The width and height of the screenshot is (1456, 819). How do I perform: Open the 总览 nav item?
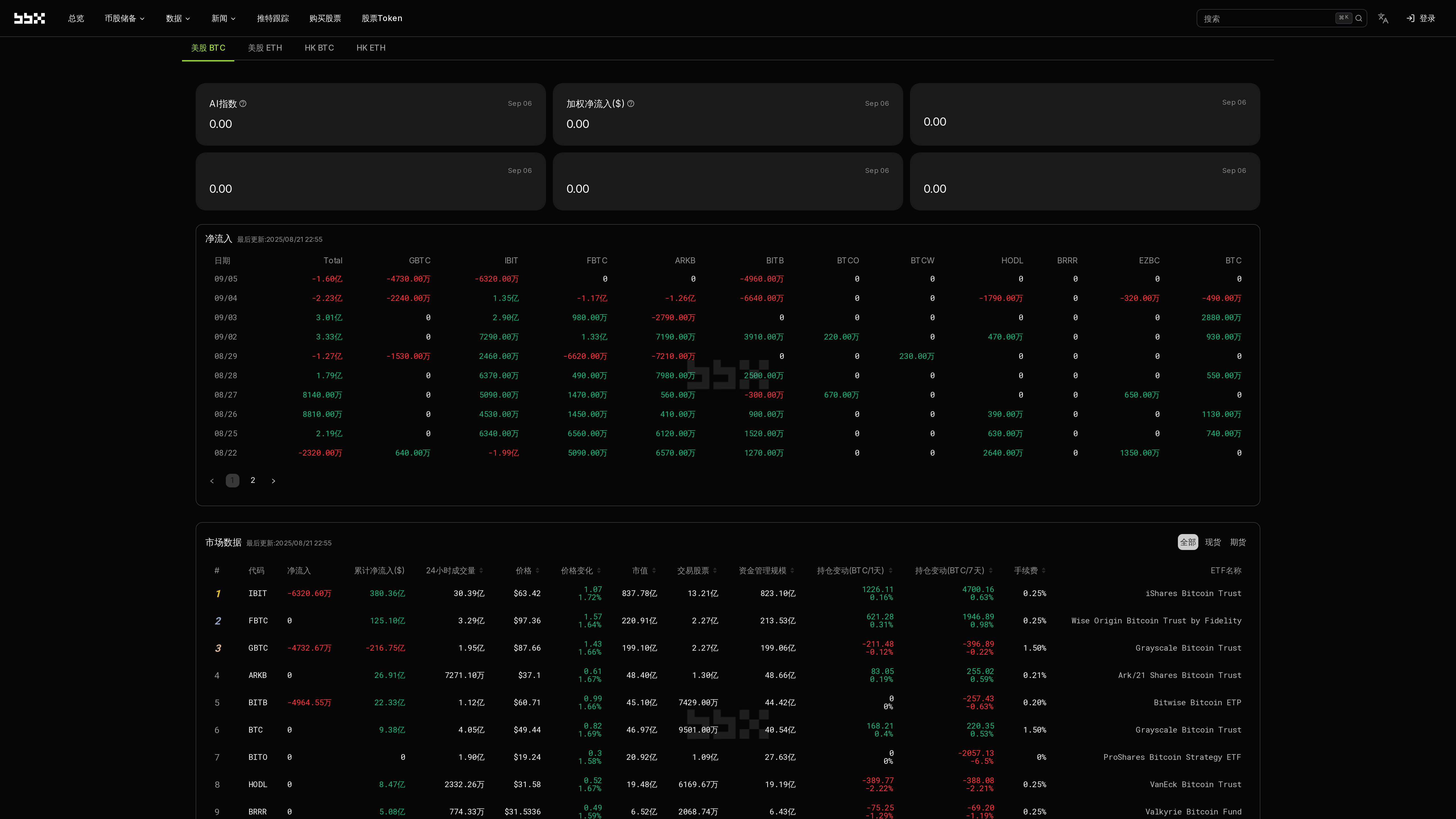click(76, 18)
